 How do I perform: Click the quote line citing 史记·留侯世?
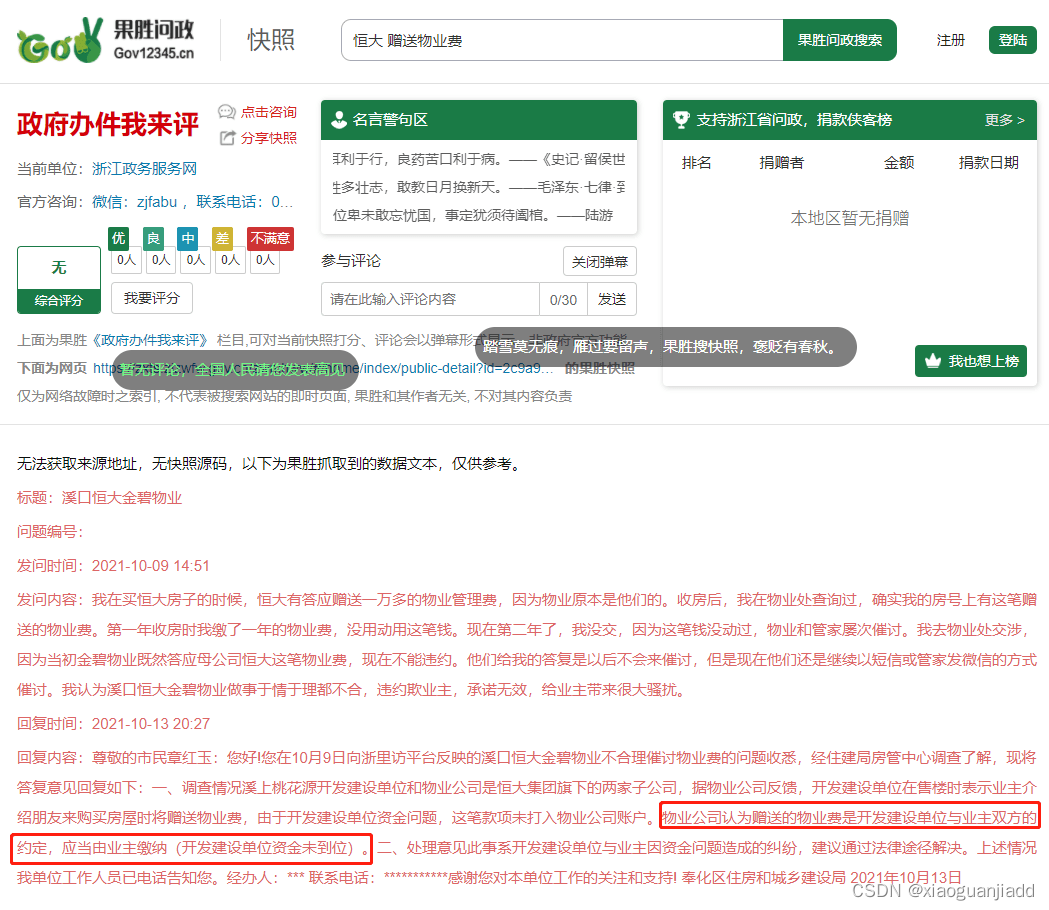point(479,159)
